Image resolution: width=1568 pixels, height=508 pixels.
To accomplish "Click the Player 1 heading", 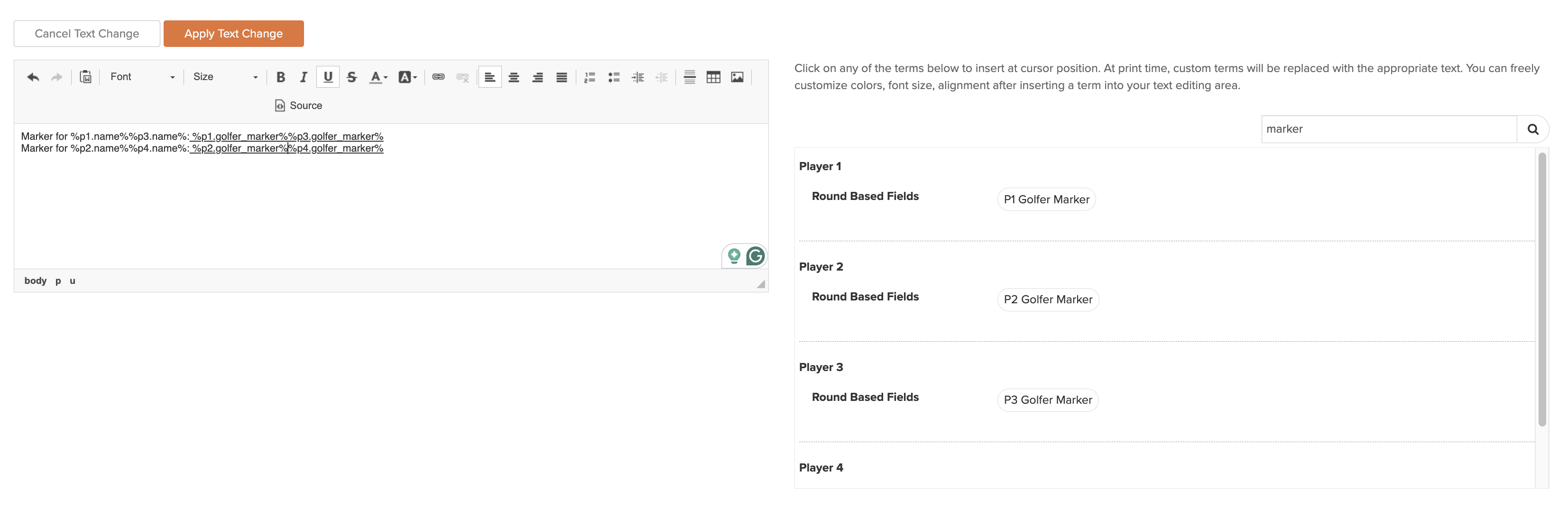I will tap(820, 166).
